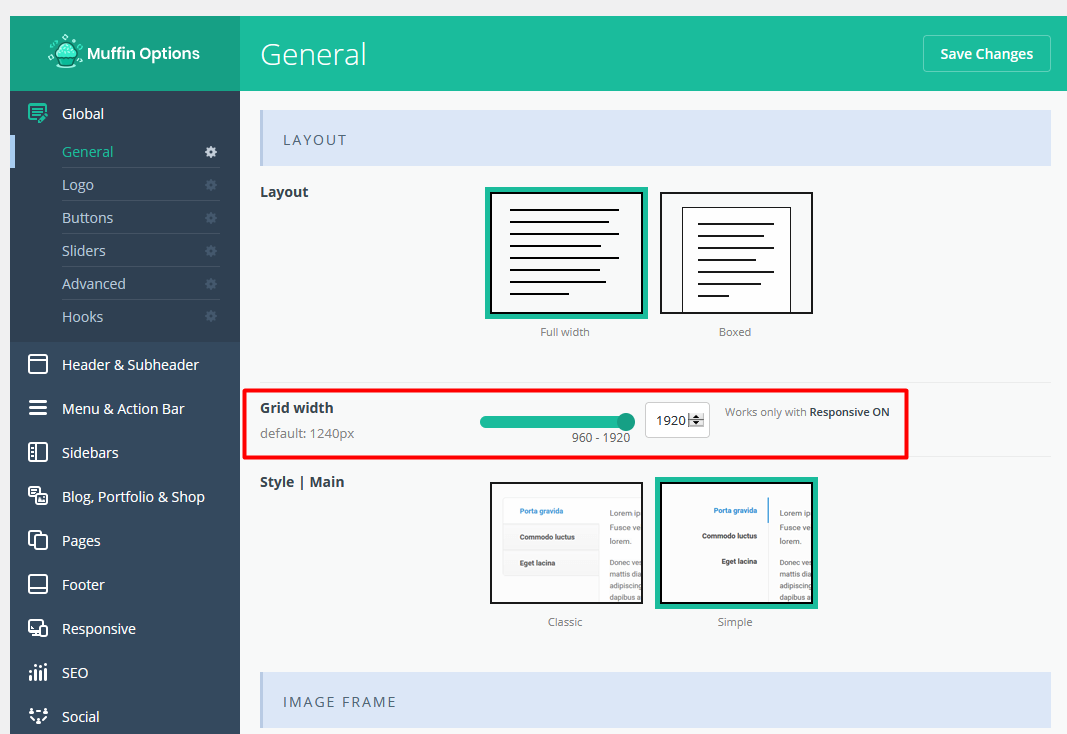The image size is (1067, 734).
Task: Click the Footer icon in sidebar
Action: [x=38, y=584]
